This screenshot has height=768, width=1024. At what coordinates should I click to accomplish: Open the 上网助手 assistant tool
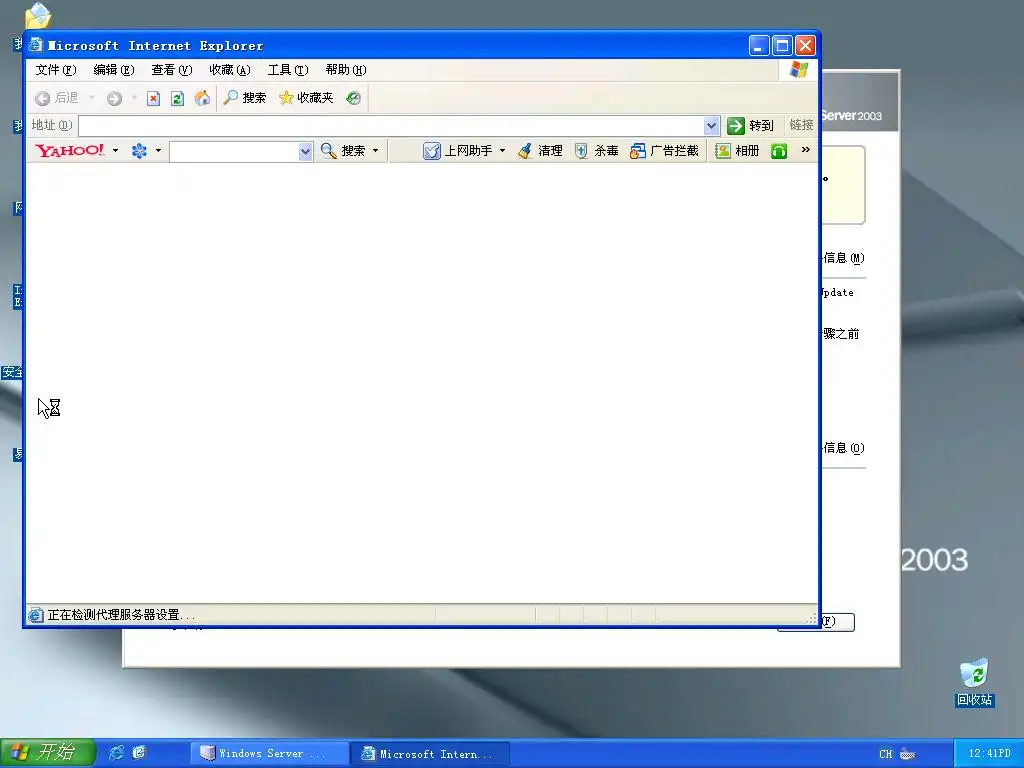tap(458, 151)
